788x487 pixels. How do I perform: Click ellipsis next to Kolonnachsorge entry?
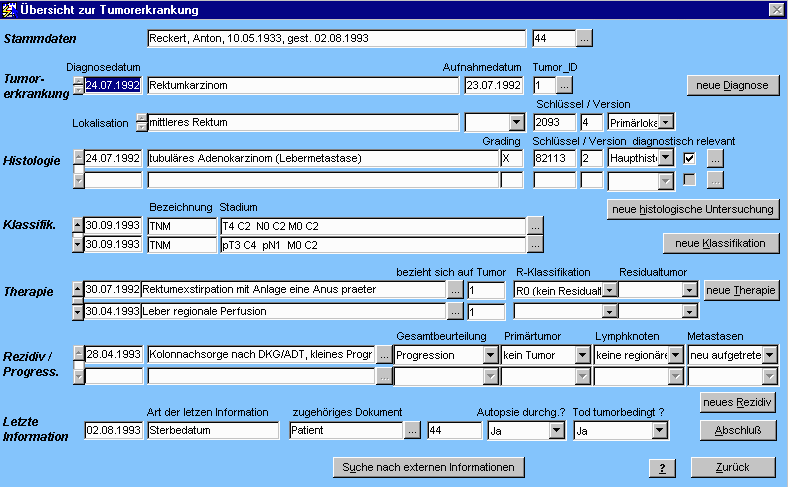tap(384, 355)
